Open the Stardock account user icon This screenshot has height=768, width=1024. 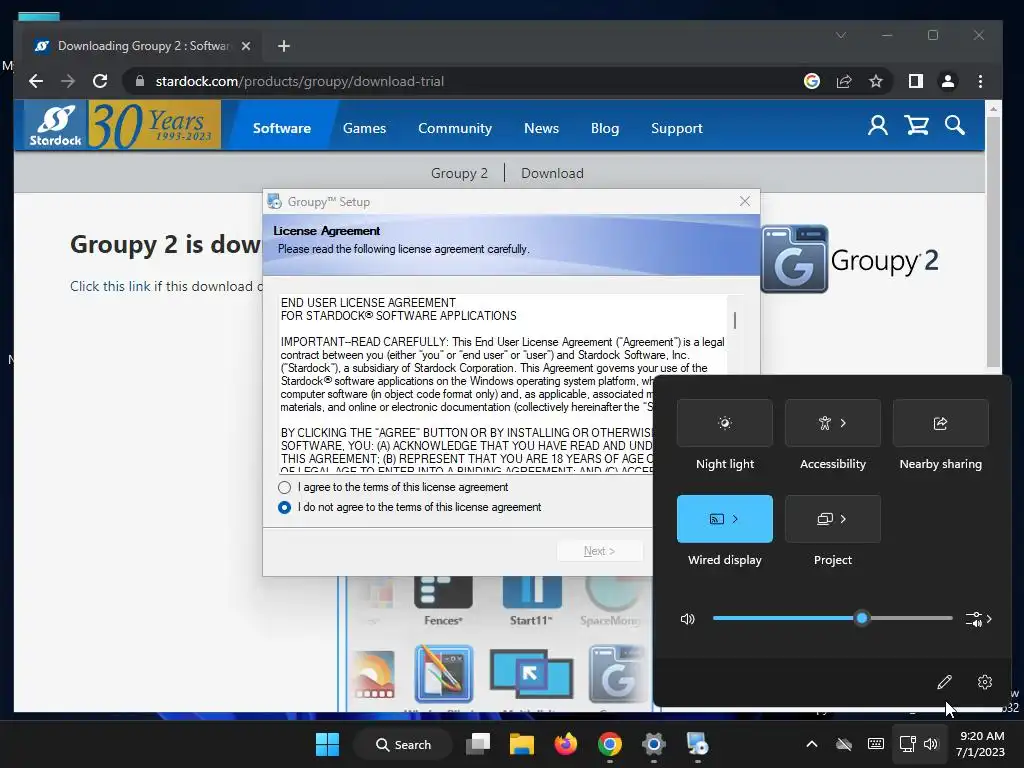(877, 125)
